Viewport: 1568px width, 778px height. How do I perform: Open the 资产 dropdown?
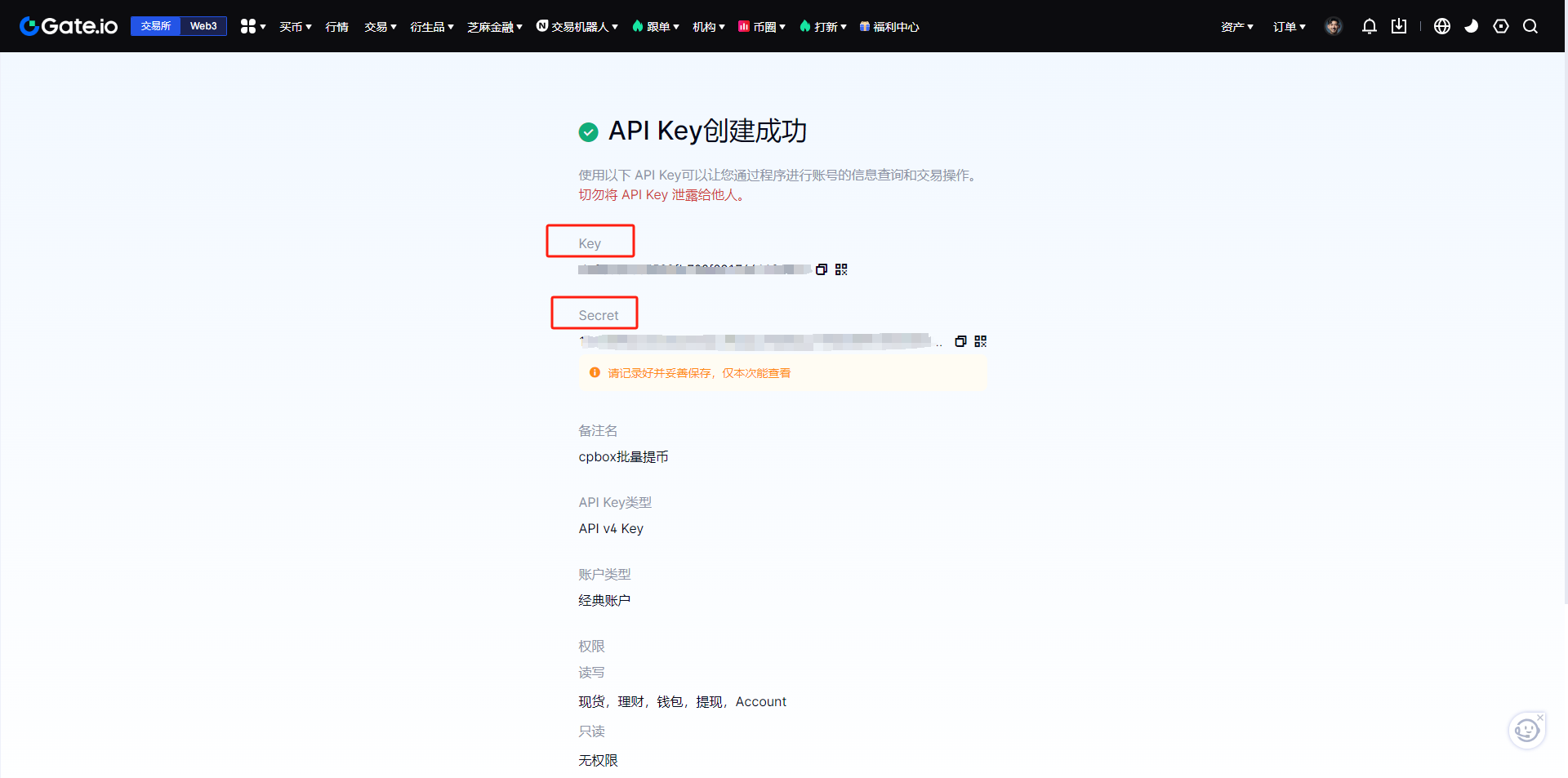point(1236,27)
